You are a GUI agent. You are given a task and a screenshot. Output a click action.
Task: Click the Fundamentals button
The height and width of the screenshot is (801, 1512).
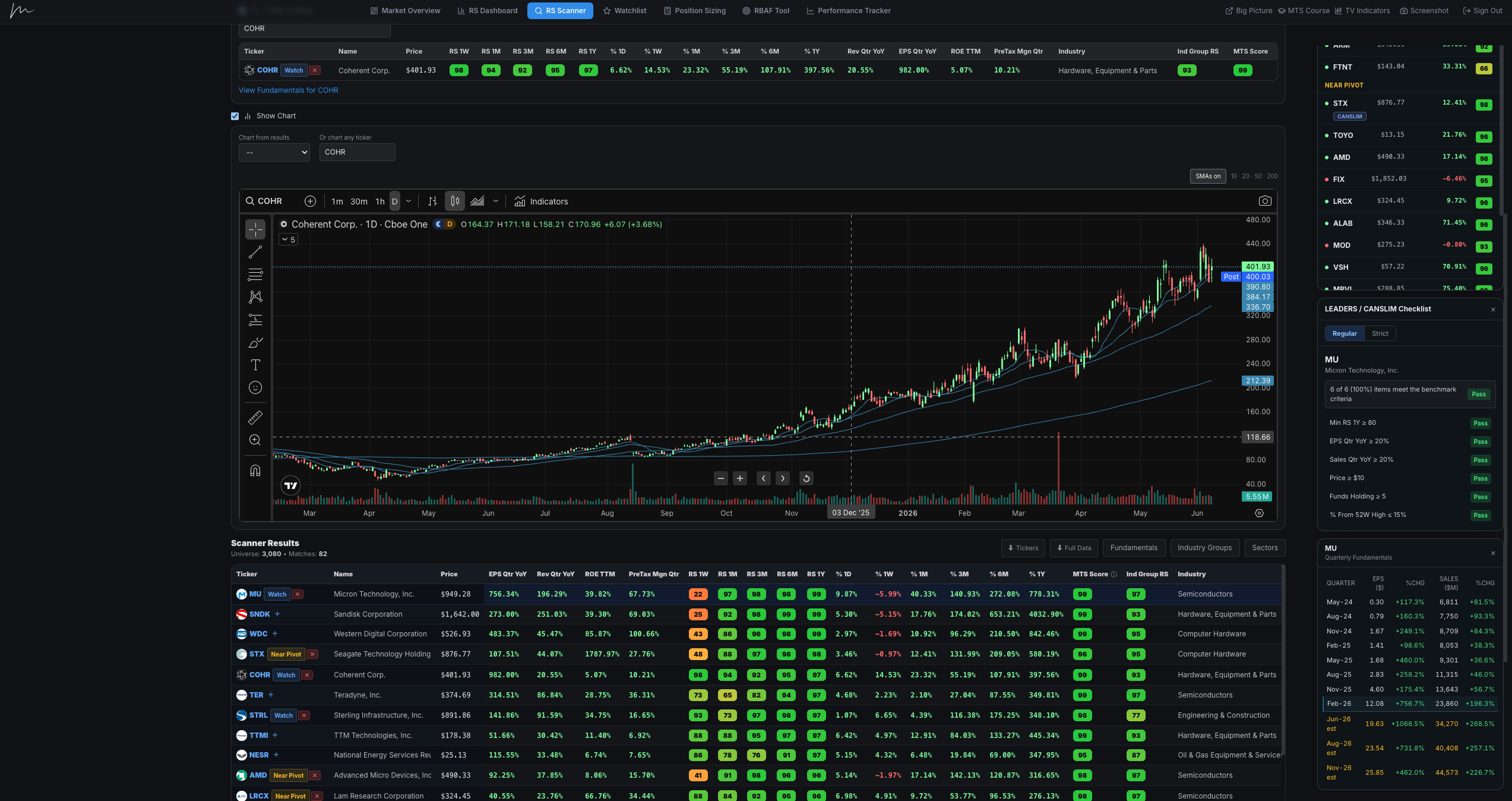coord(1133,548)
